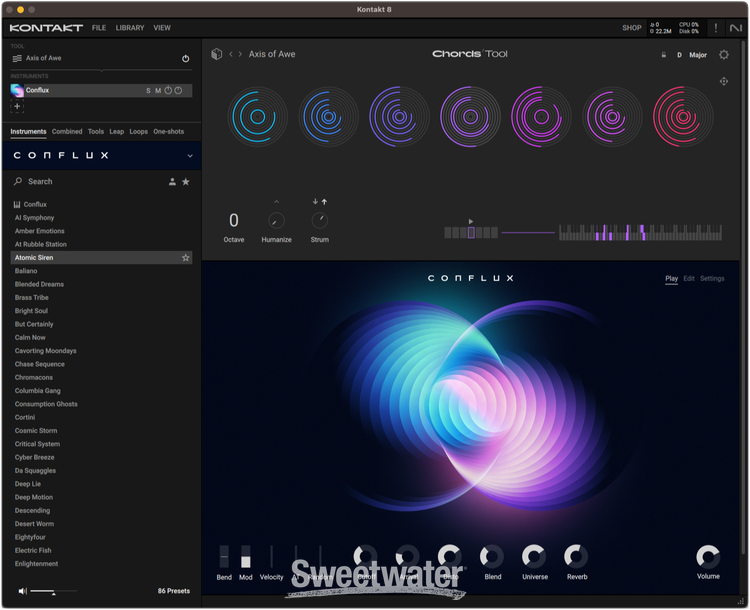This screenshot has height=610, width=750.
Task: Switch Conflux to the Settings view
Action: [712, 279]
